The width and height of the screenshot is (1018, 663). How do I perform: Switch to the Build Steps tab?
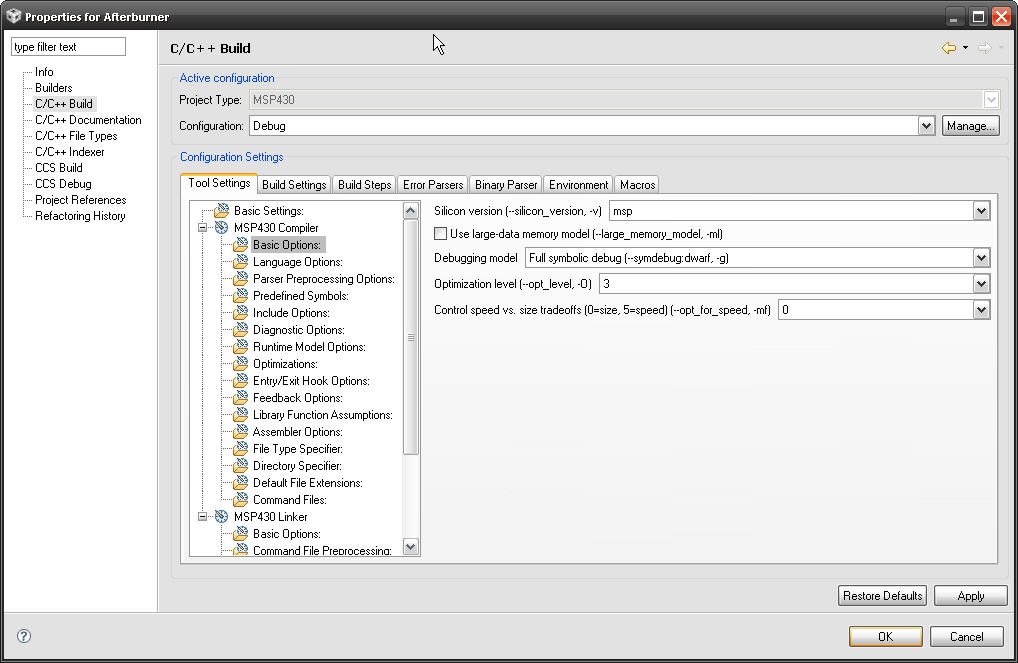click(364, 184)
